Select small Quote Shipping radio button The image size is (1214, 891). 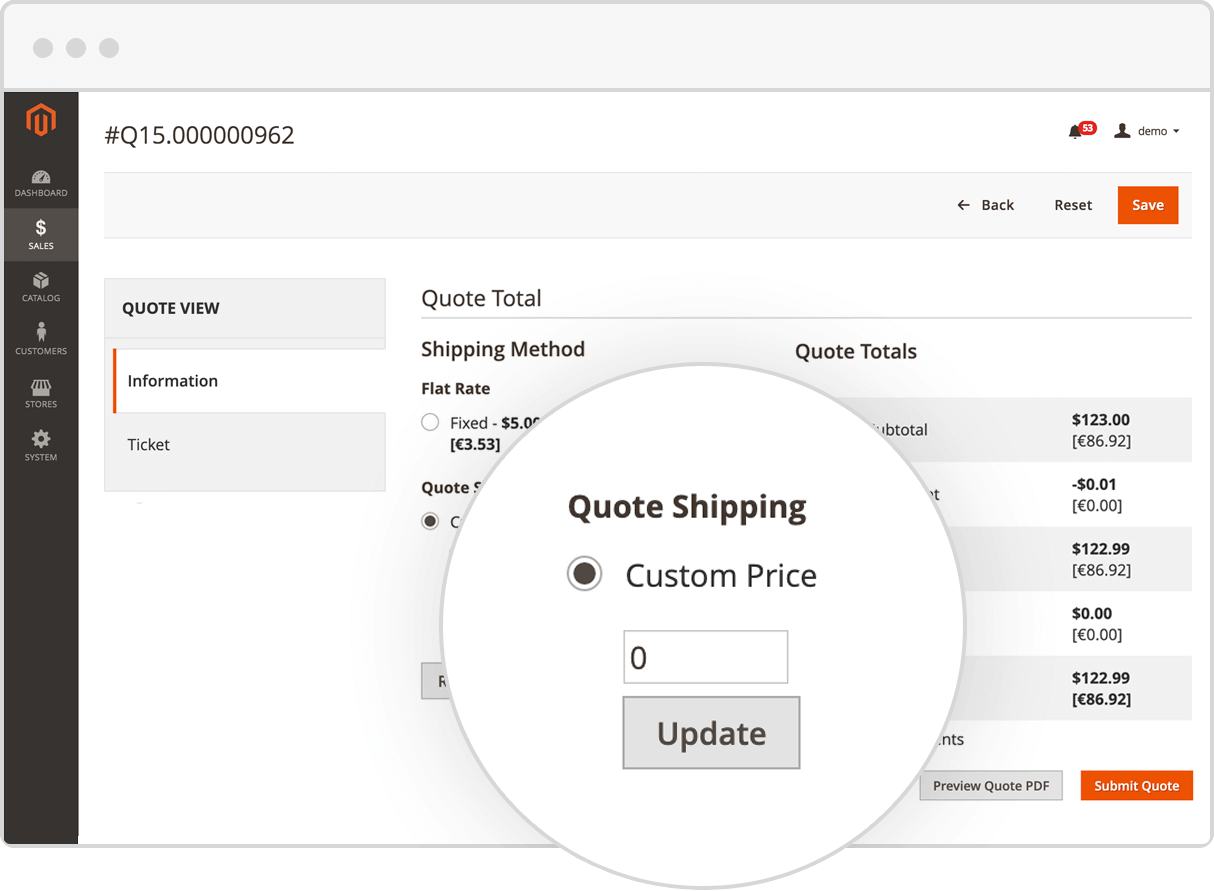pyautogui.click(x=430, y=521)
